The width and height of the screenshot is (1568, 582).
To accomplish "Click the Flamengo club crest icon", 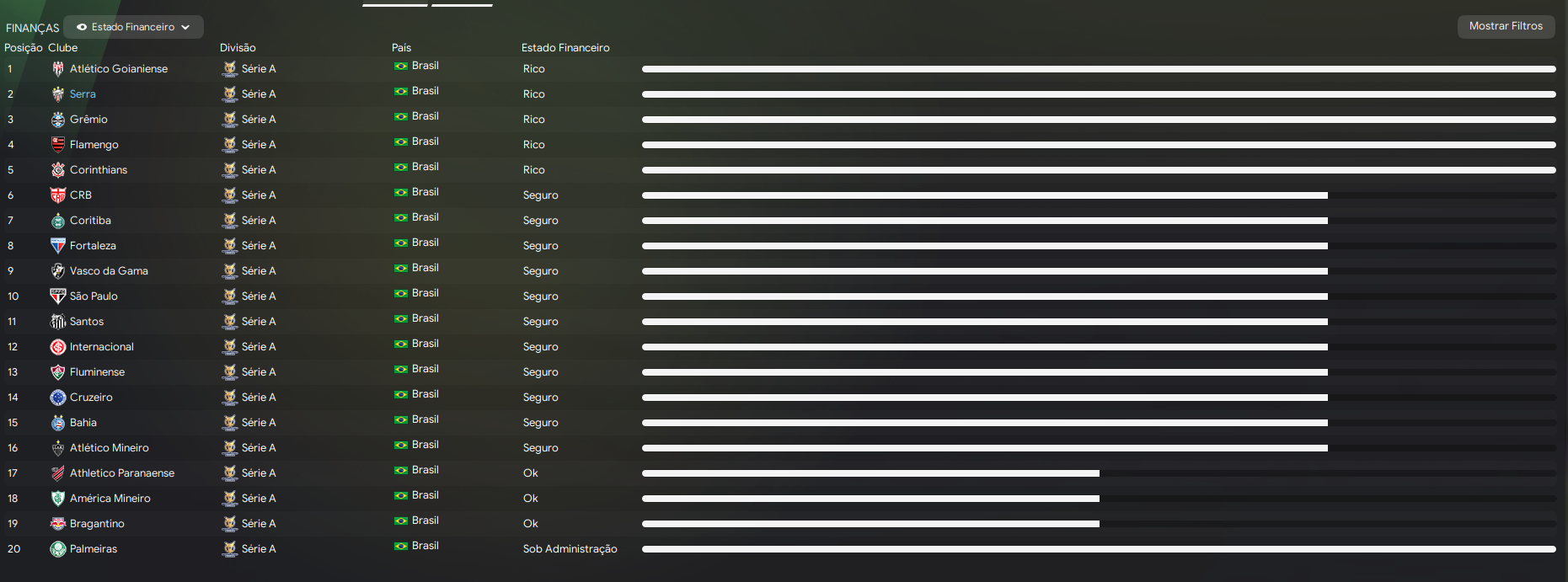I will click(58, 145).
